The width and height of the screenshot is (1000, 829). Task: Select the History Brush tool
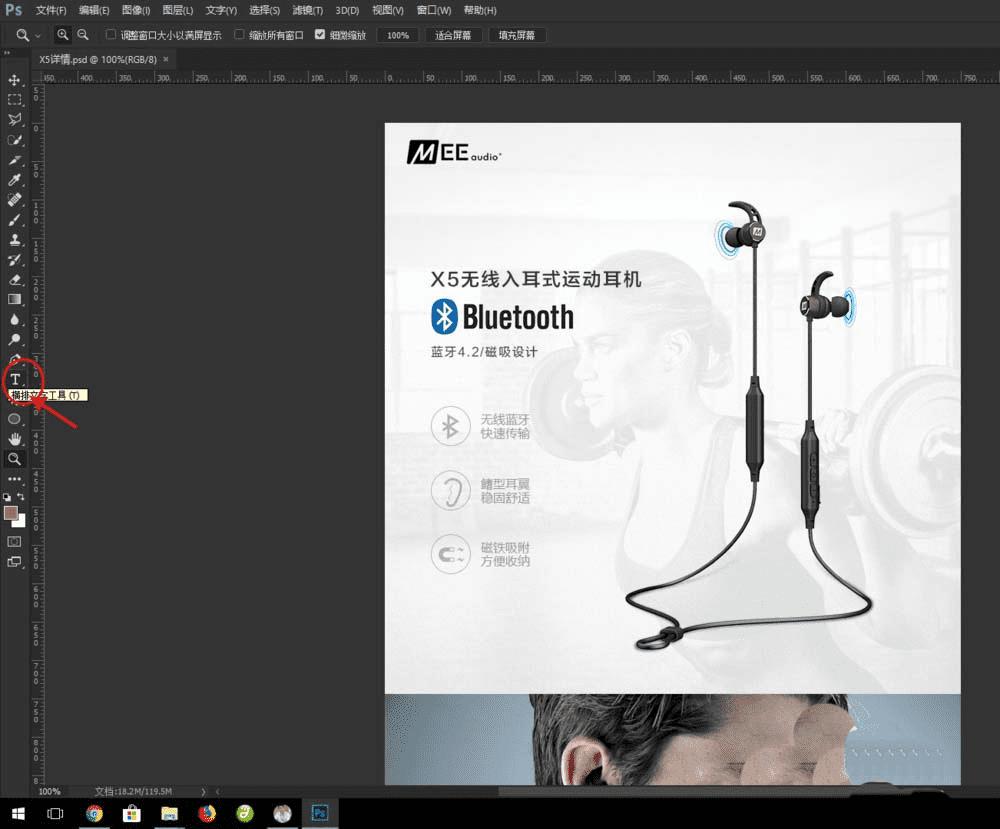point(14,260)
